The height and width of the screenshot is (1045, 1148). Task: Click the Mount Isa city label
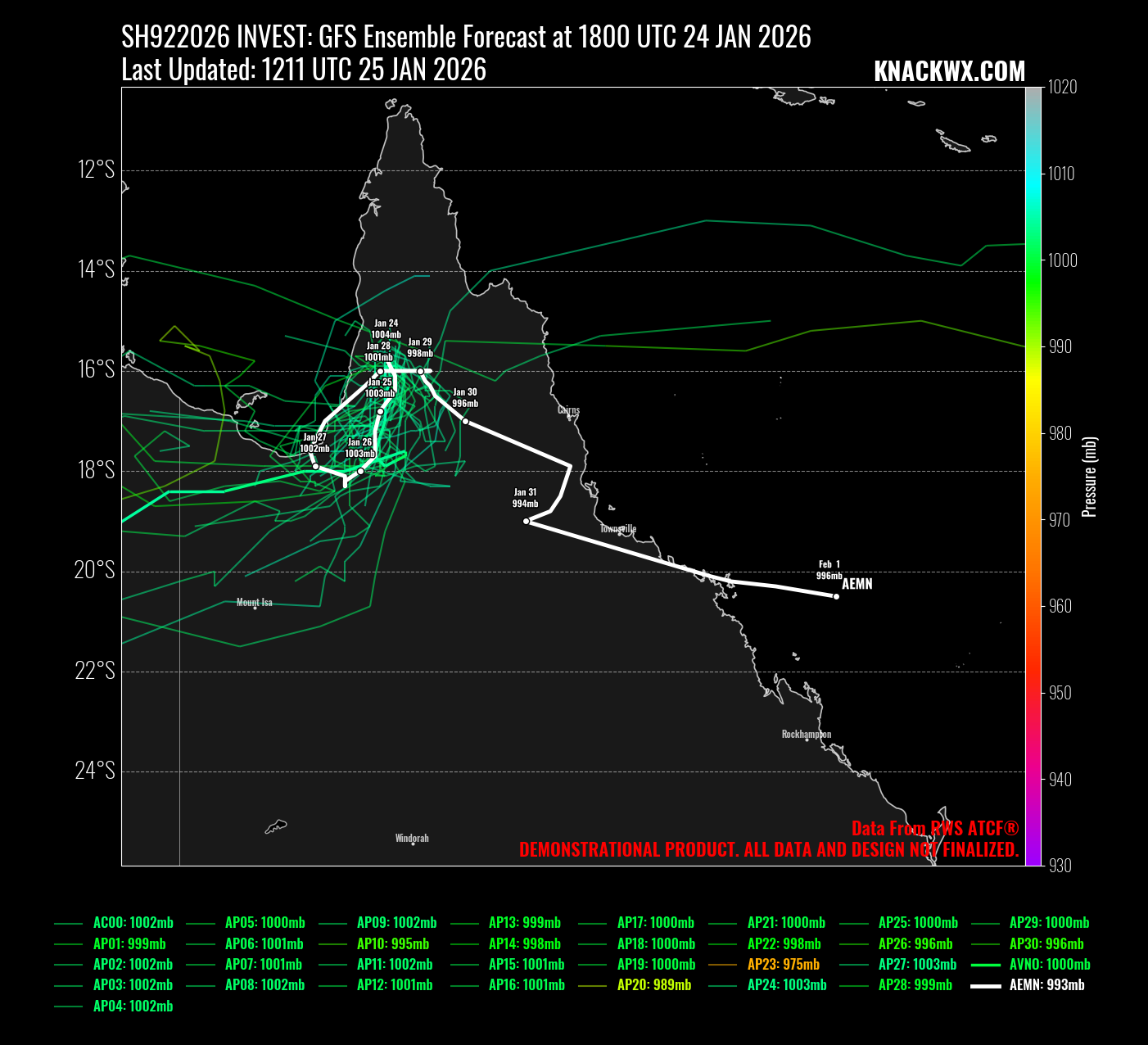[254, 603]
